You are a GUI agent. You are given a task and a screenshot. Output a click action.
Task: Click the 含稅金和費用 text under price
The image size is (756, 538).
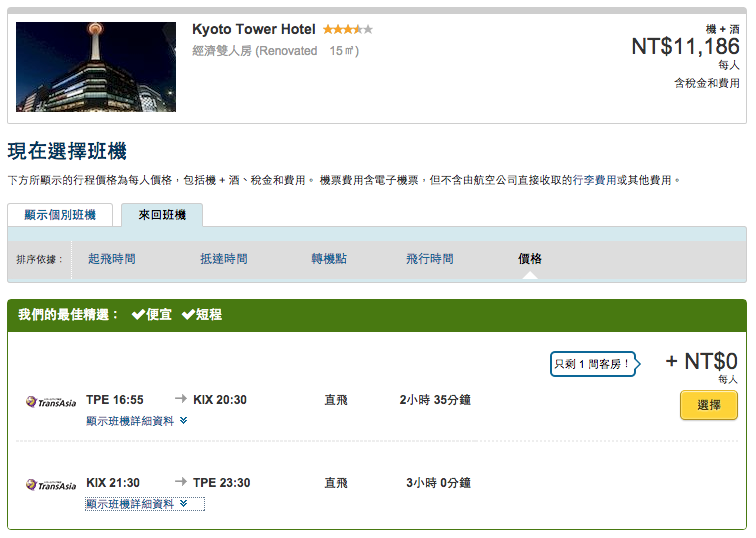707,83
